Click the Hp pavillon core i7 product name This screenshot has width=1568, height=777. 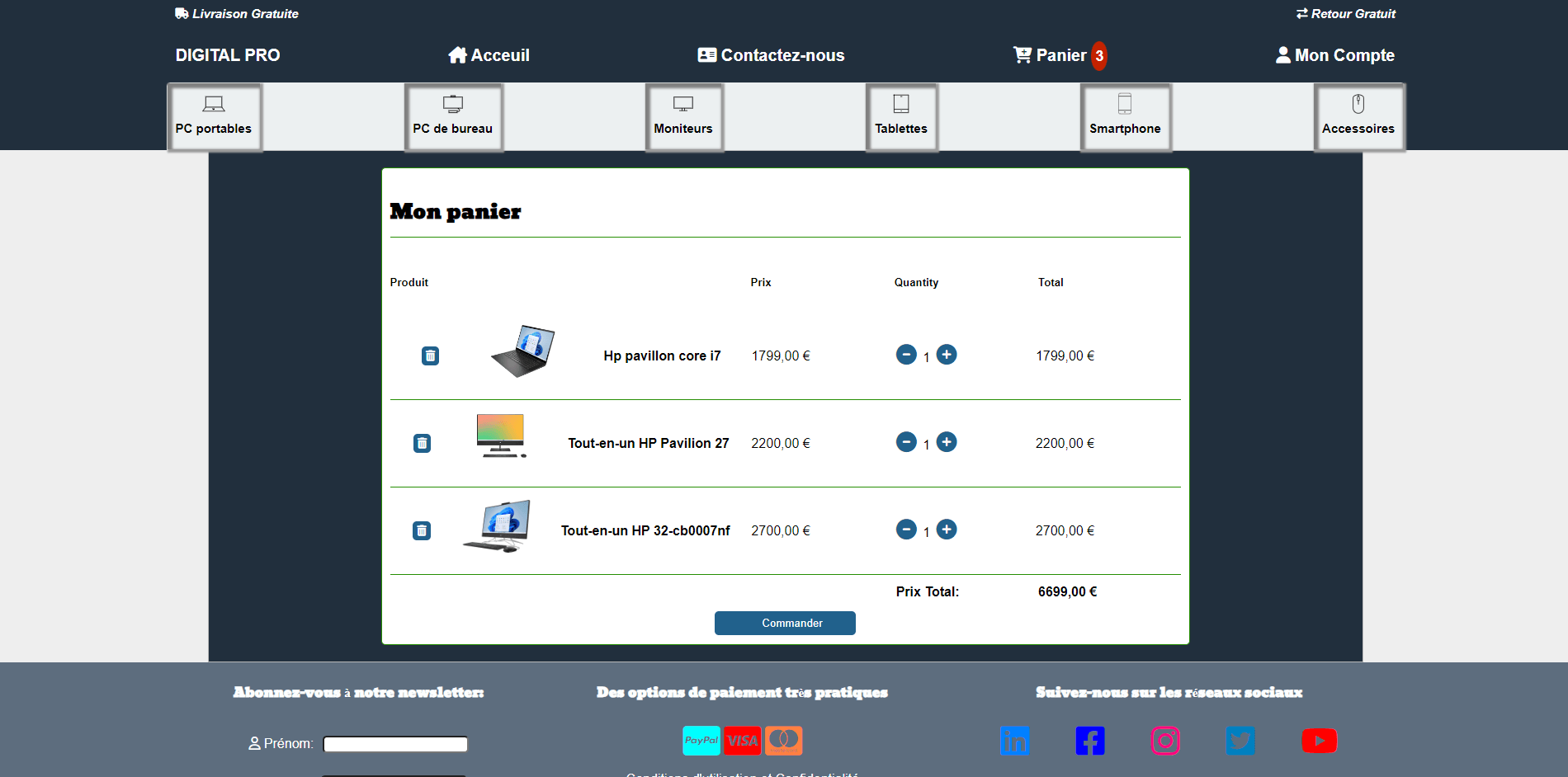click(662, 356)
